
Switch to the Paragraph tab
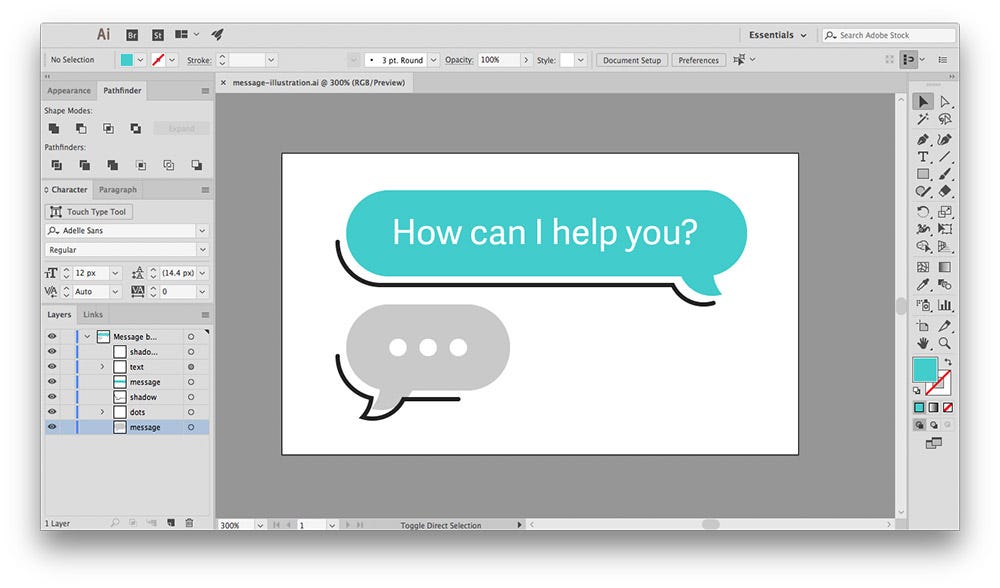click(x=117, y=189)
